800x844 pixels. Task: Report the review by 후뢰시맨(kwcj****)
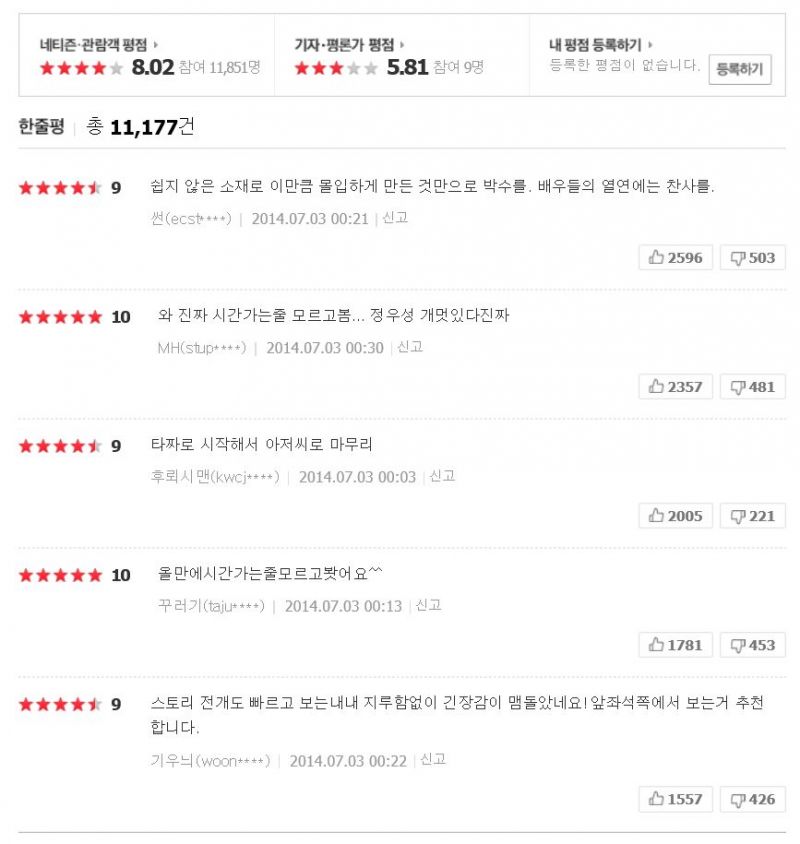[x=442, y=476]
